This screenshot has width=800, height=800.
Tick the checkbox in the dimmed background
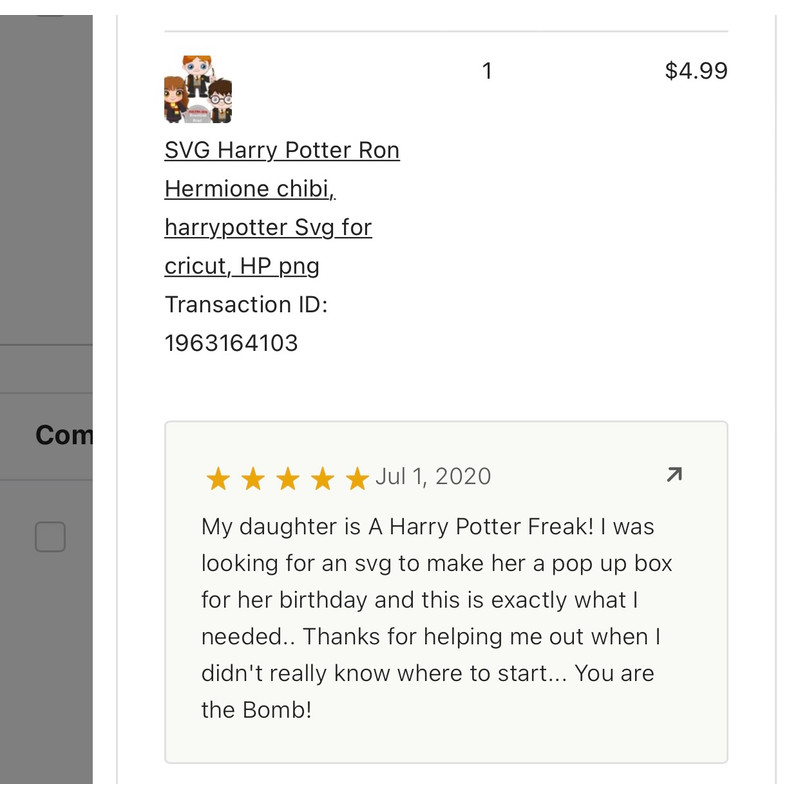click(x=50, y=537)
